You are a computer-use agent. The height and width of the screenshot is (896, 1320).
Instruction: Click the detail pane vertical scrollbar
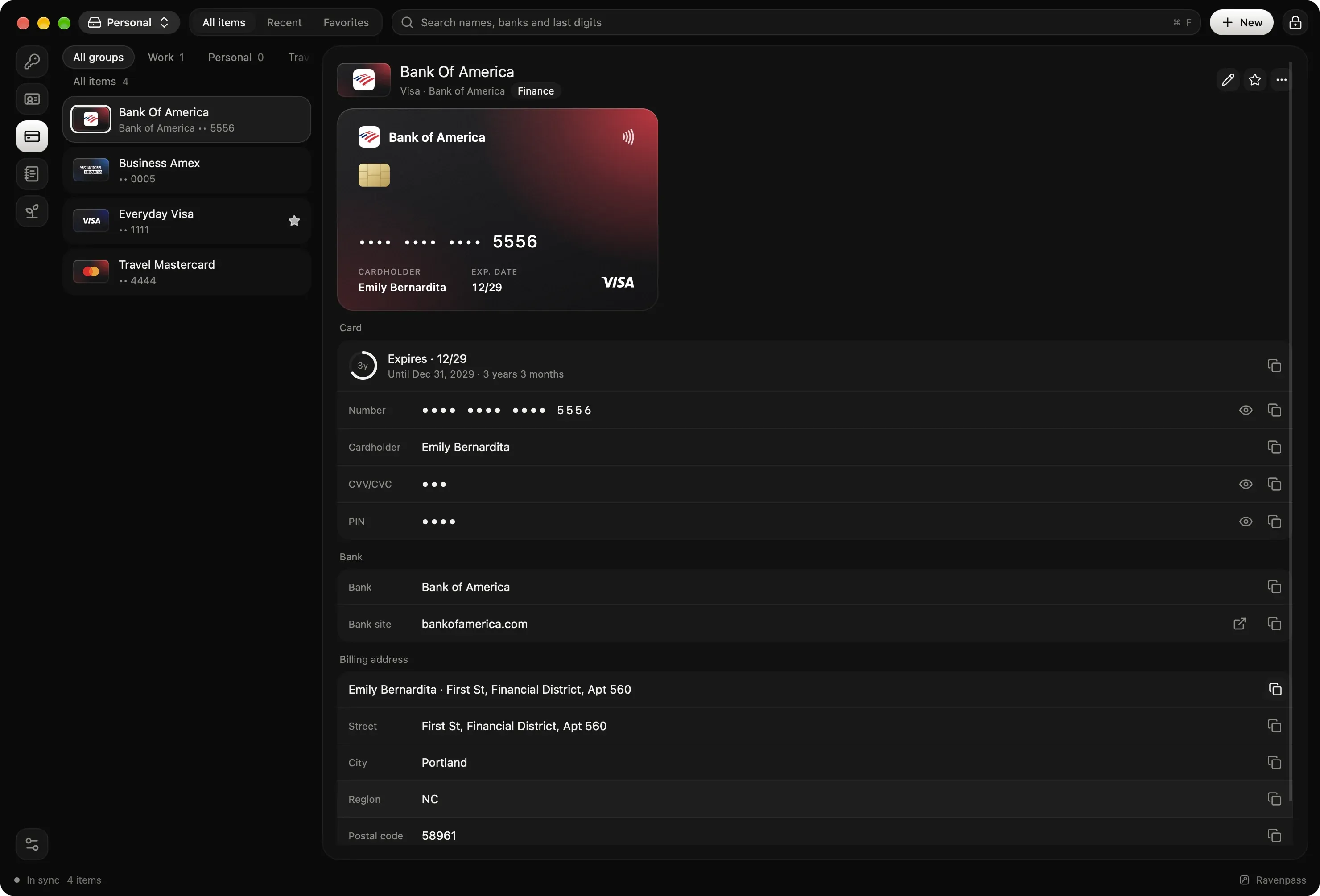1291,432
